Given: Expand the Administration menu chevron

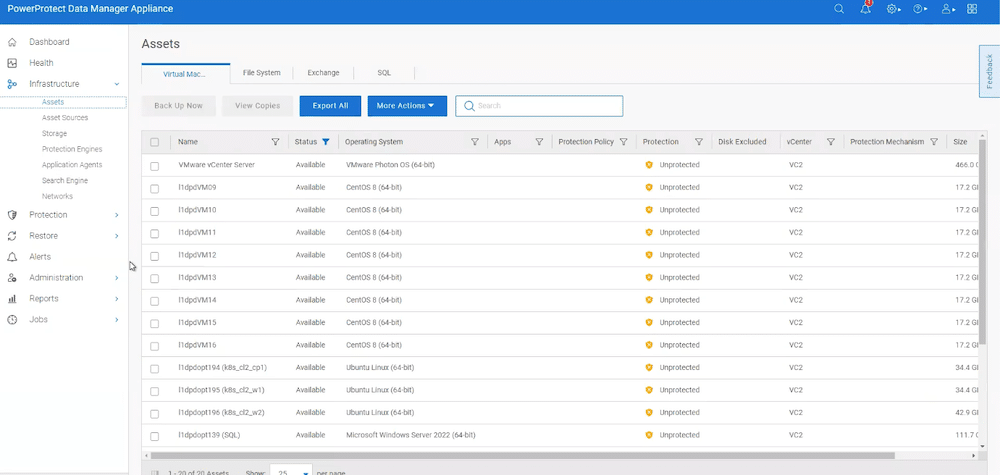Looking at the screenshot, I should click(117, 278).
